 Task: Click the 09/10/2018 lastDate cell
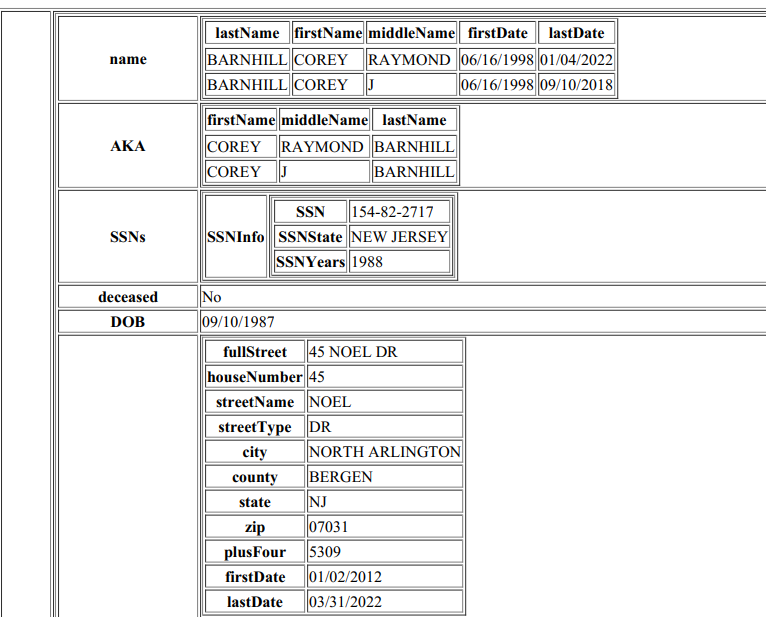click(x=576, y=85)
